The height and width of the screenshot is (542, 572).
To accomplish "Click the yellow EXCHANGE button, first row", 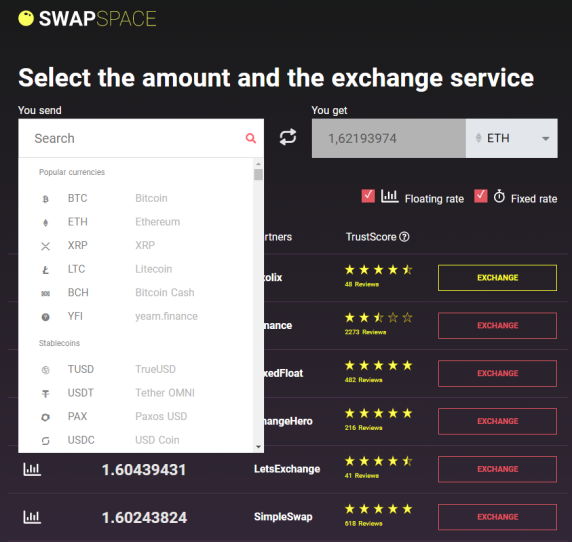I will pyautogui.click(x=497, y=278).
